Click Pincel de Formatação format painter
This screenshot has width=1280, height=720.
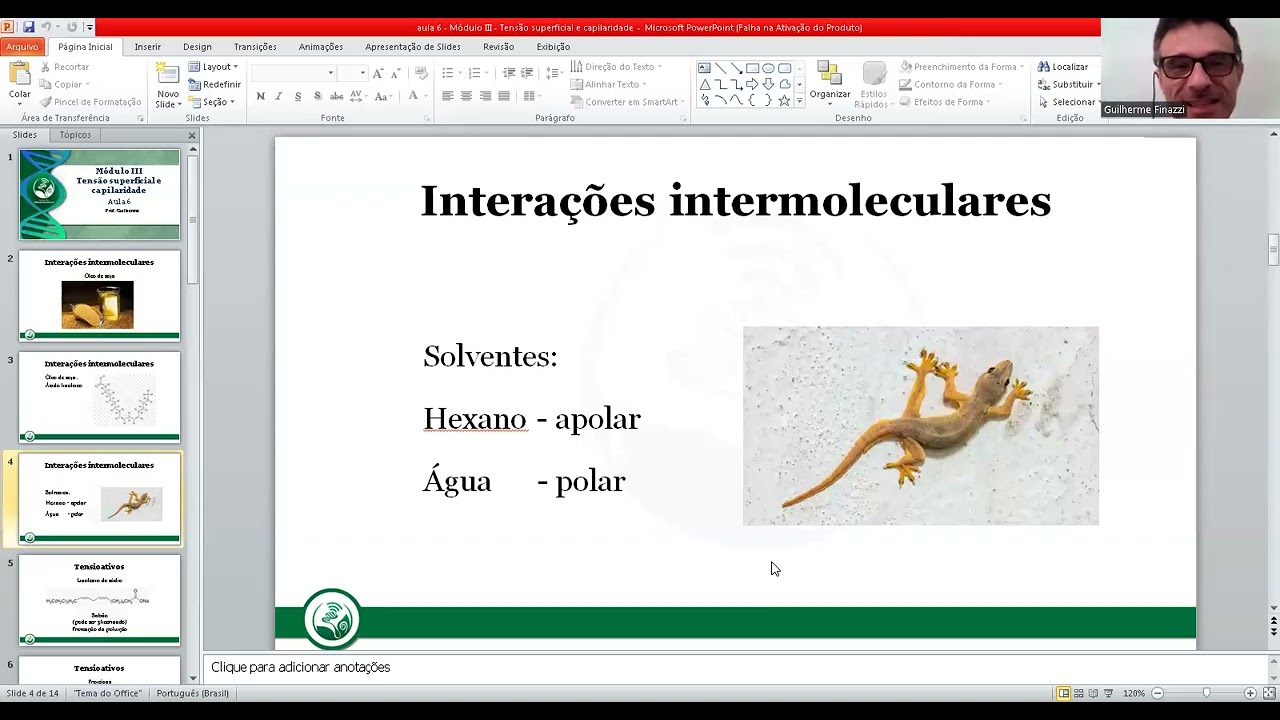[90, 102]
